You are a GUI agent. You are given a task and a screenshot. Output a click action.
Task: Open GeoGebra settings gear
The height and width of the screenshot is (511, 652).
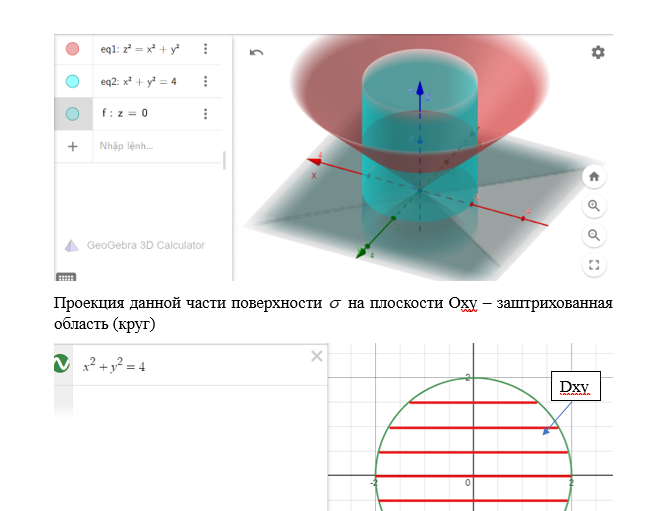598,52
